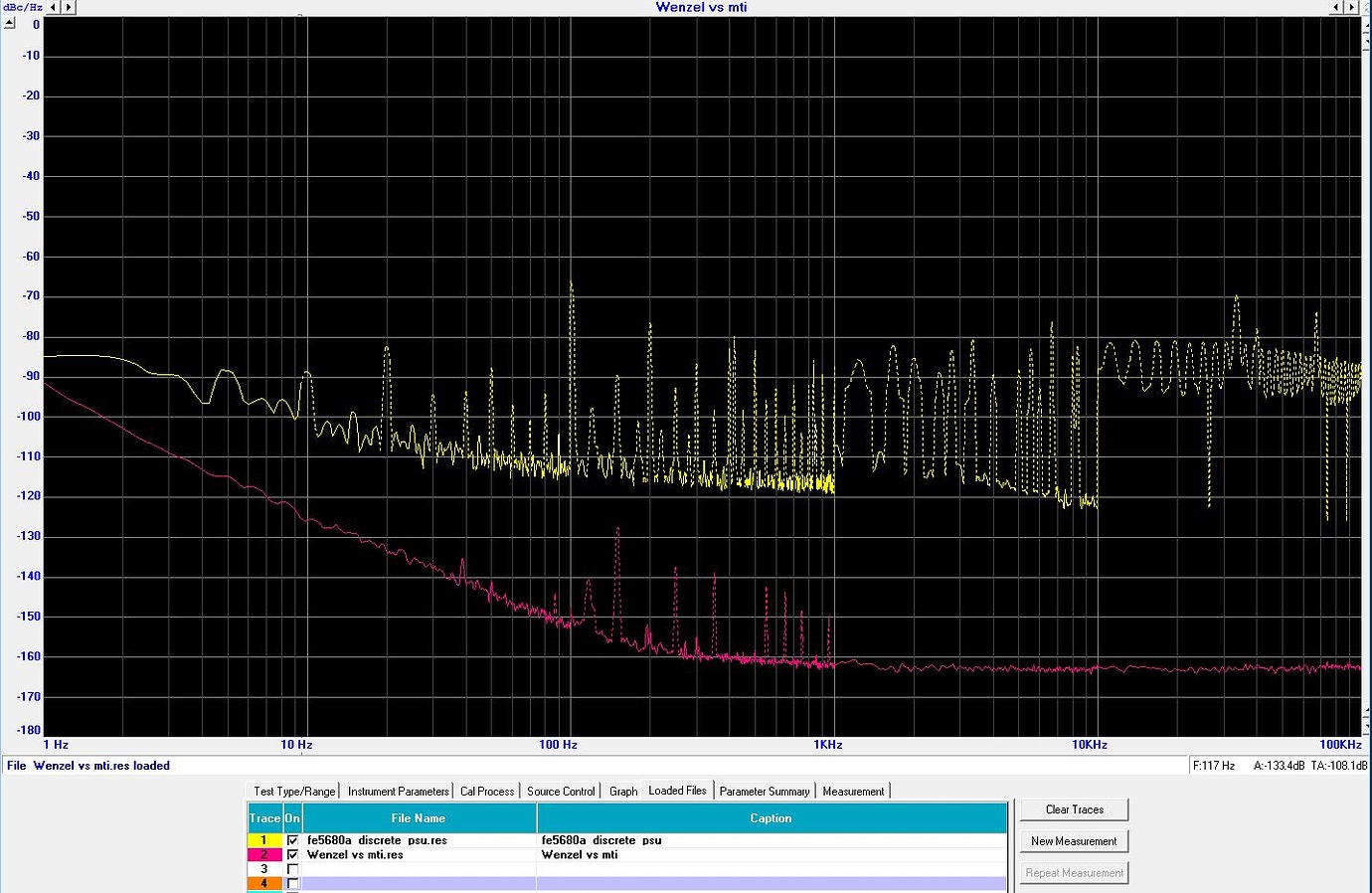1372x893 pixels.
Task: Go to the Source Control tab
Action: coord(561,792)
